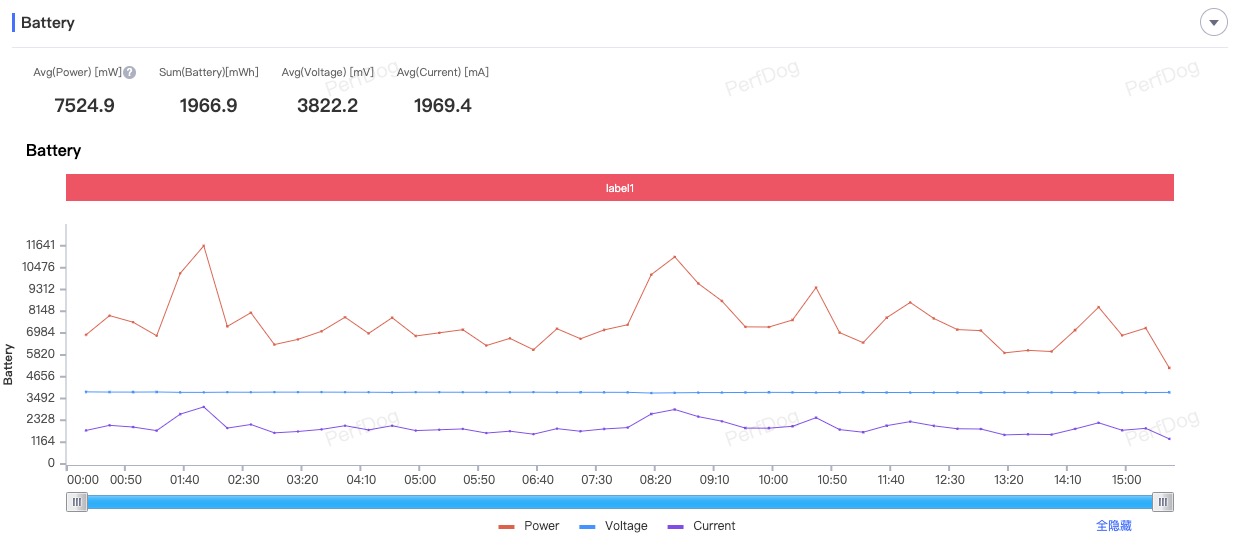
Task: Click the help icon beside Avg(Power)
Action: (130, 73)
